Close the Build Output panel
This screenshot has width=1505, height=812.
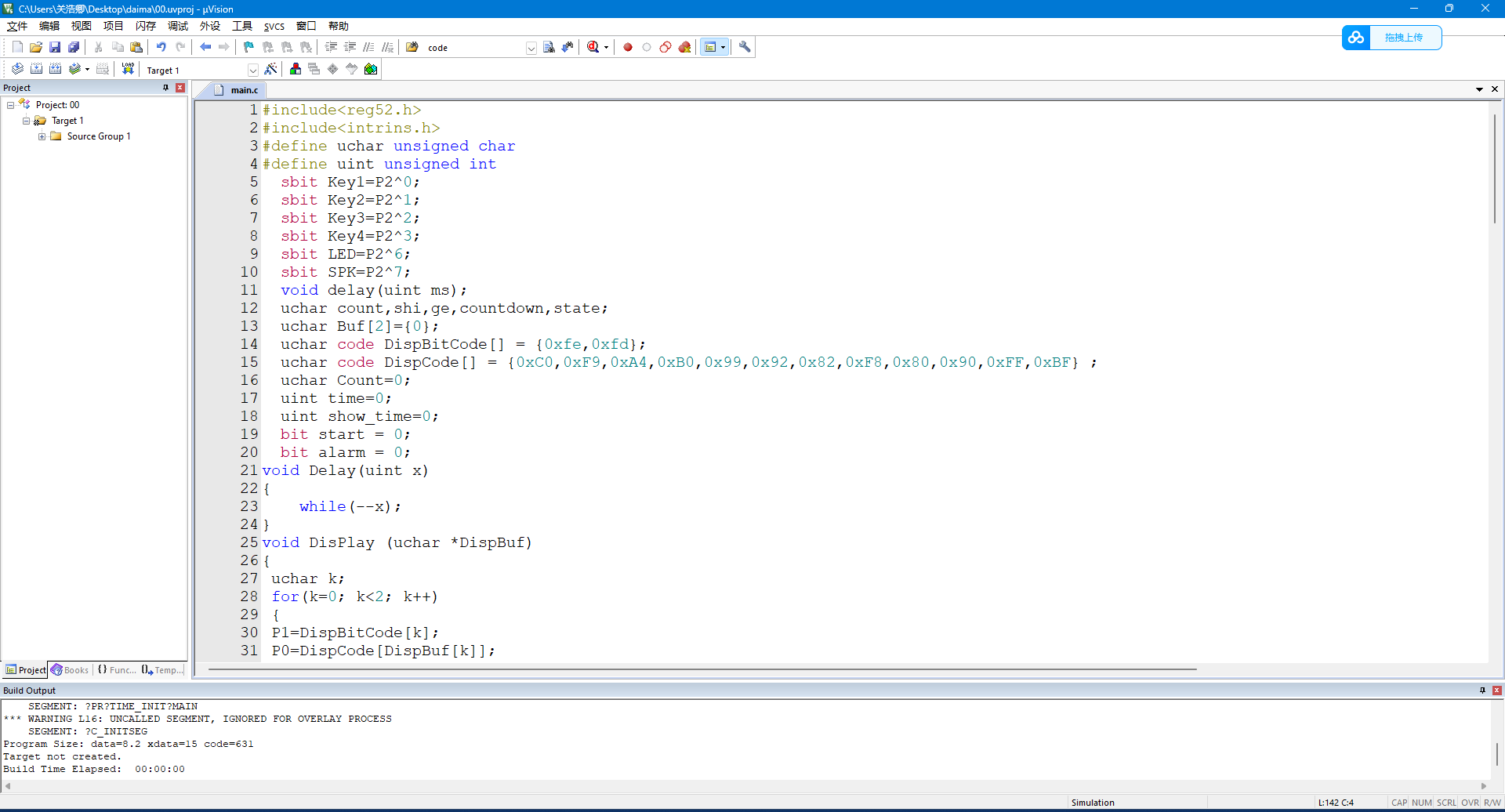[1497, 691]
